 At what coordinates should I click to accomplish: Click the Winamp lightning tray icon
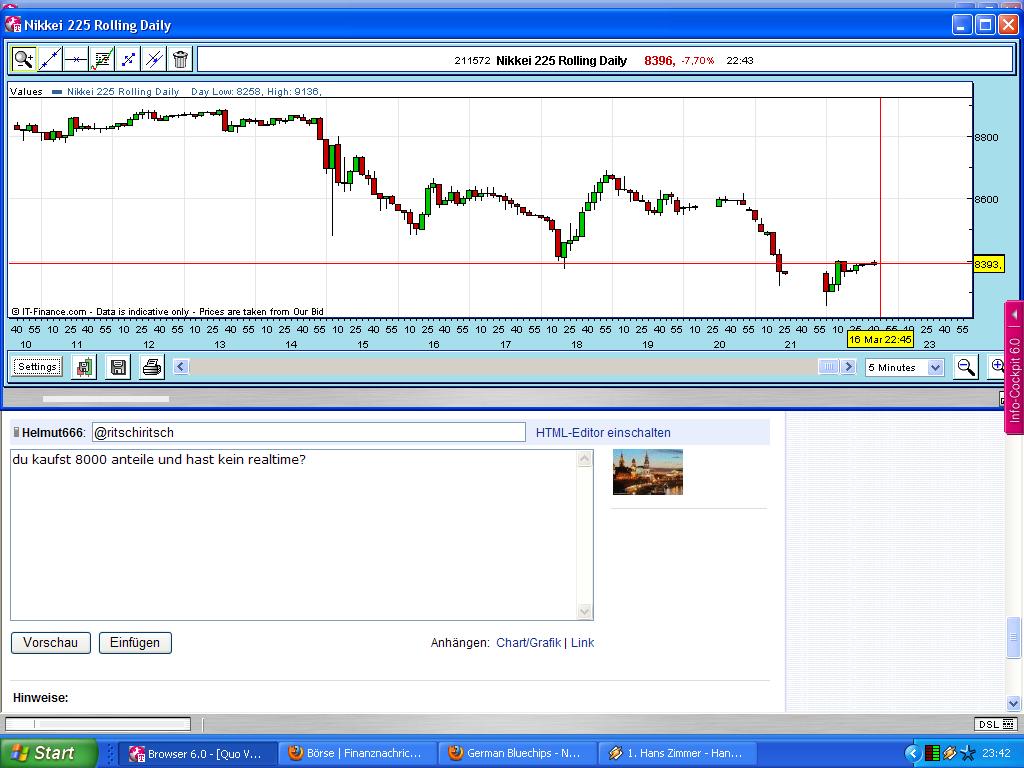click(x=950, y=754)
